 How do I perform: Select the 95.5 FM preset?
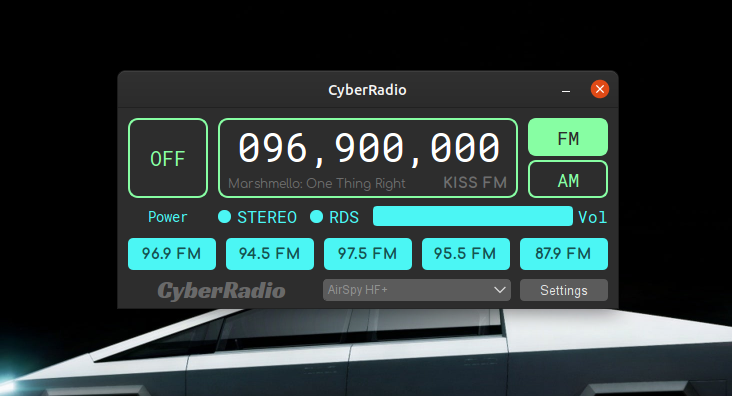click(x=466, y=254)
